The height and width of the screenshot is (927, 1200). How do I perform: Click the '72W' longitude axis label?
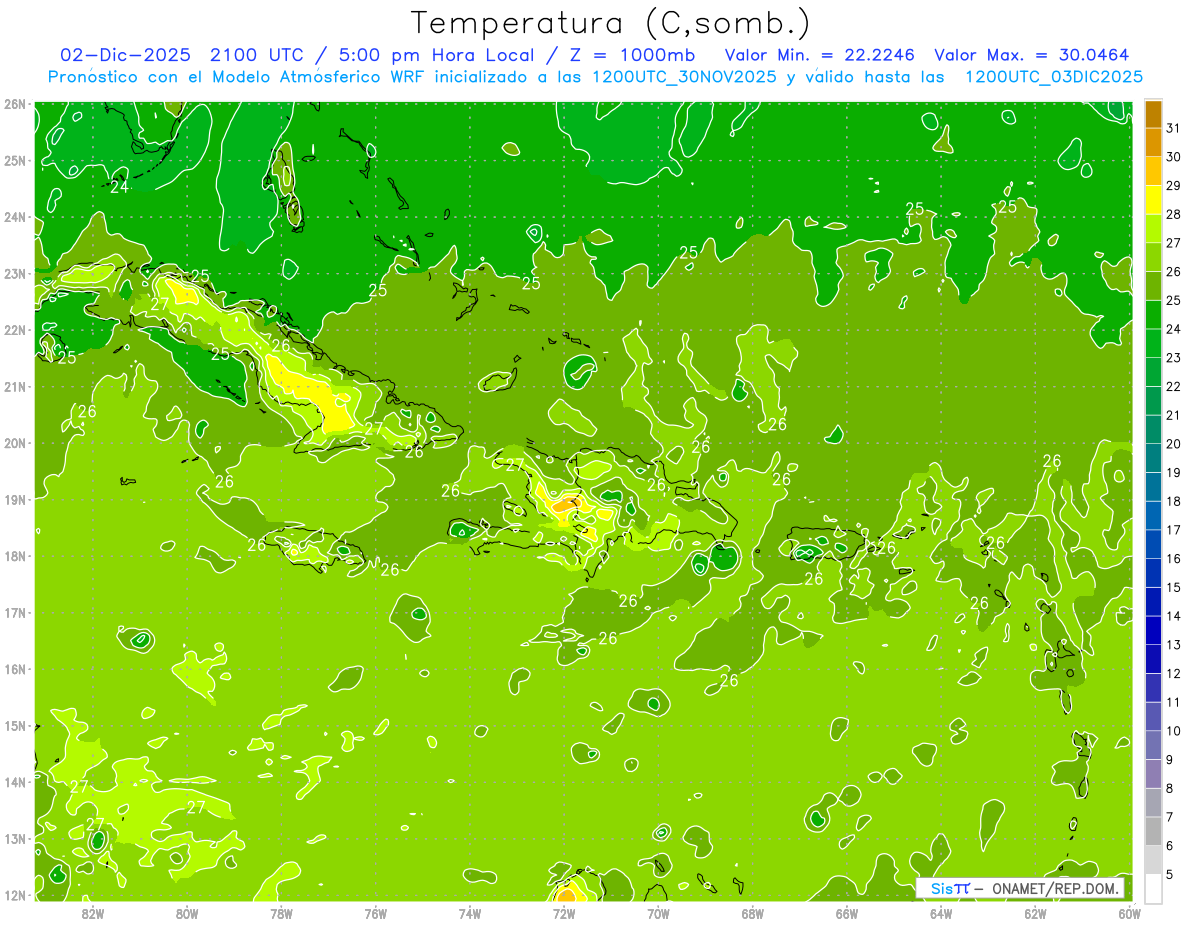564,913
